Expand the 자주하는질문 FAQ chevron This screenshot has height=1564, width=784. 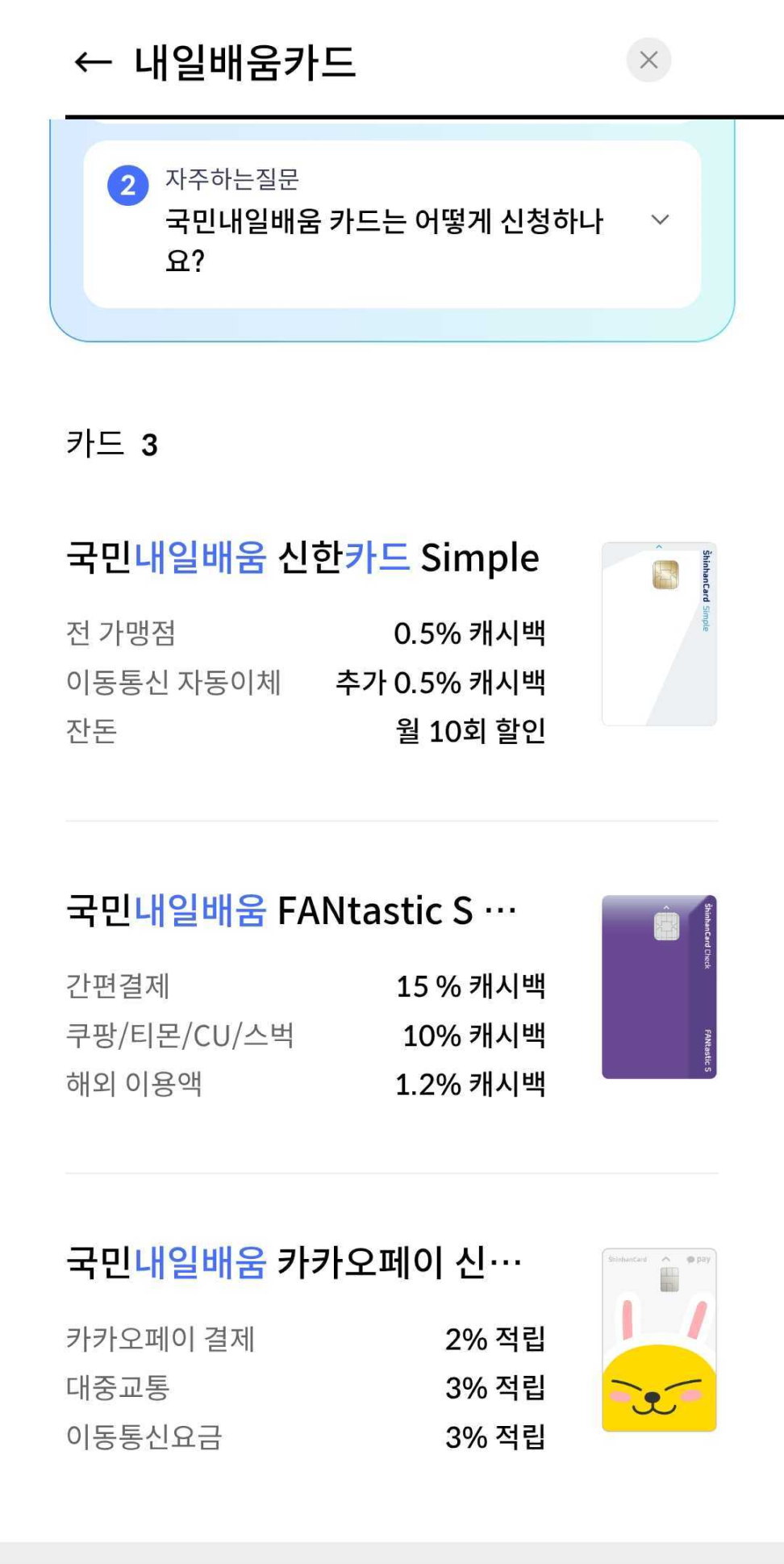coord(660,220)
